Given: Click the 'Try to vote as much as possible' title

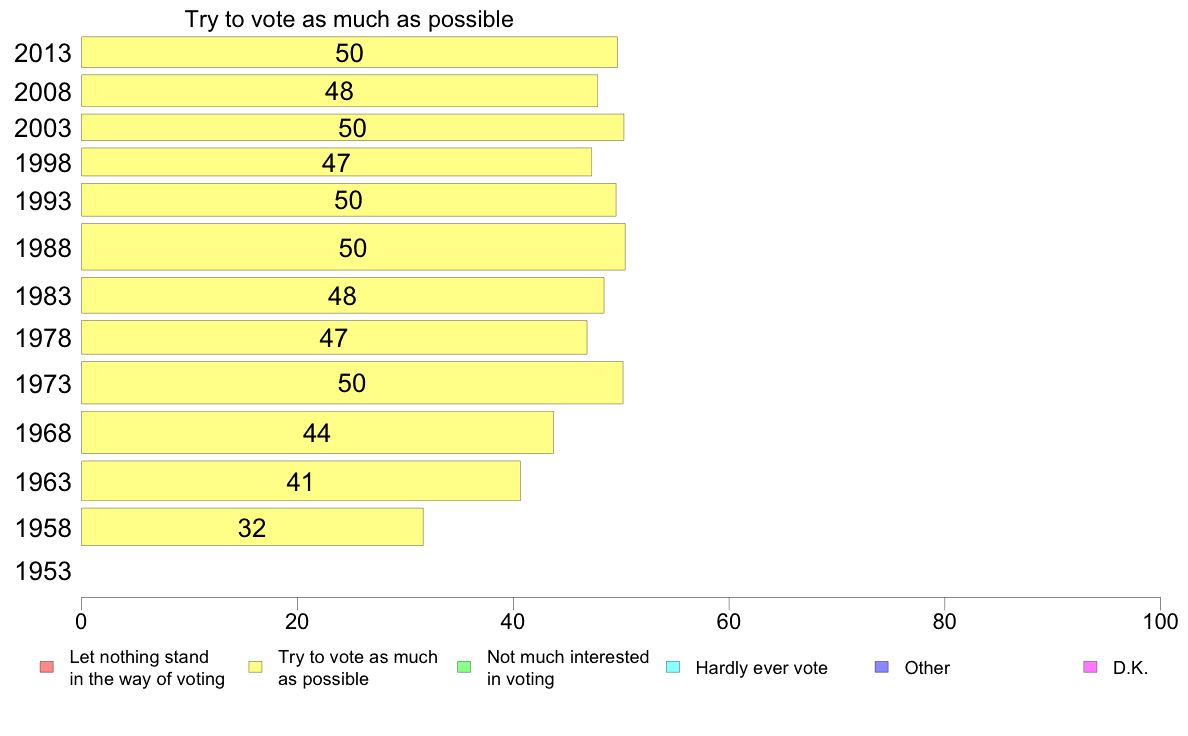Looking at the screenshot, I should [x=349, y=19].
